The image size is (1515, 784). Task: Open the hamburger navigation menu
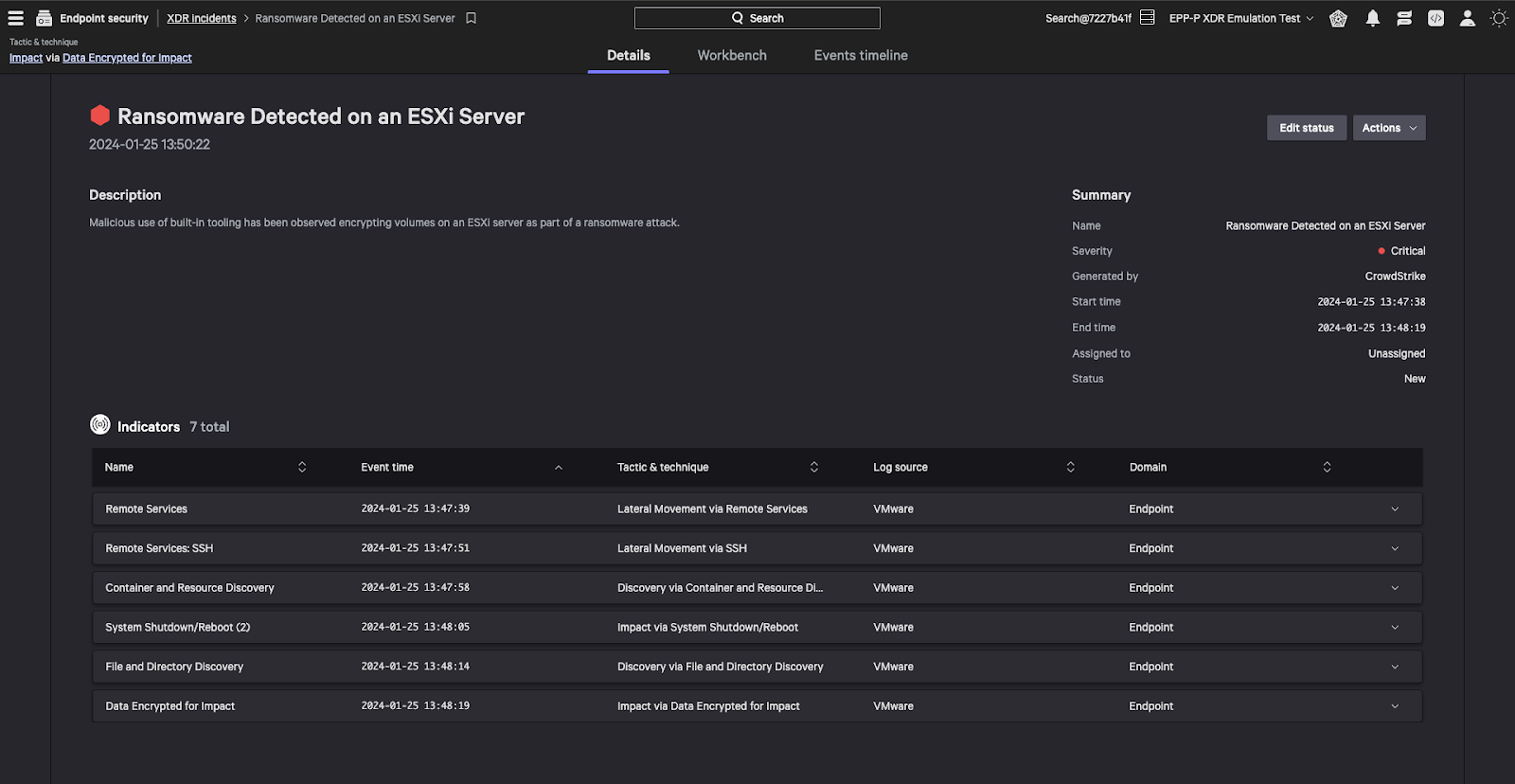[16, 18]
